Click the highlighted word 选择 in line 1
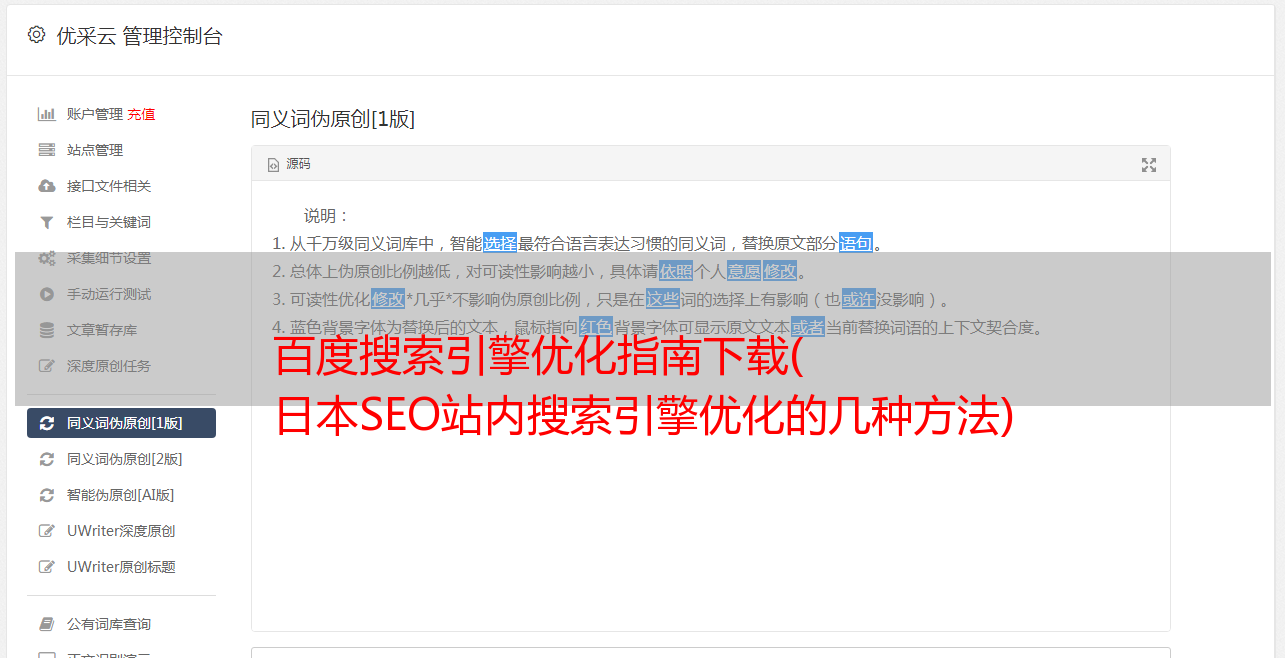The width and height of the screenshot is (1285, 658). 500,243
